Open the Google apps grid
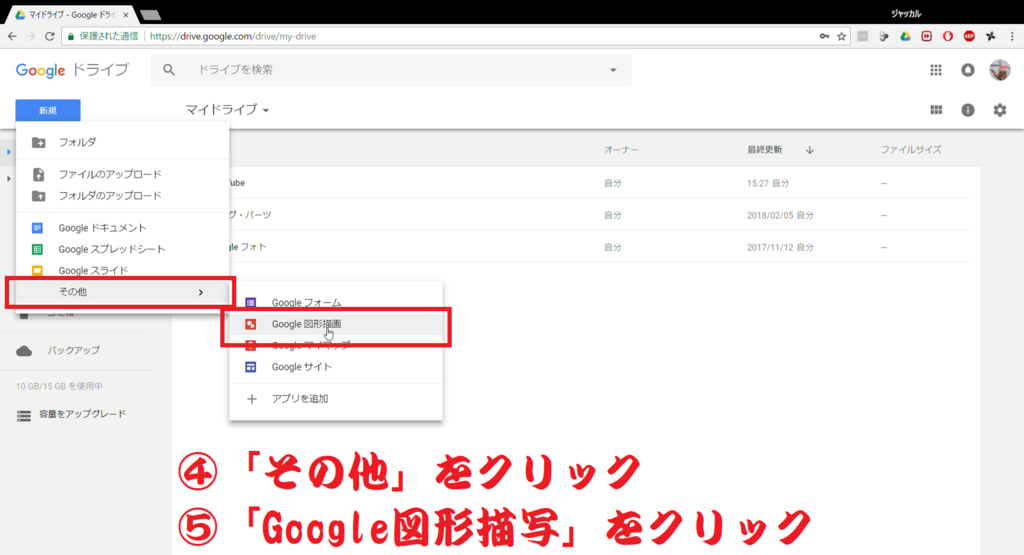Image resolution: width=1024 pixels, height=555 pixels. tap(936, 70)
